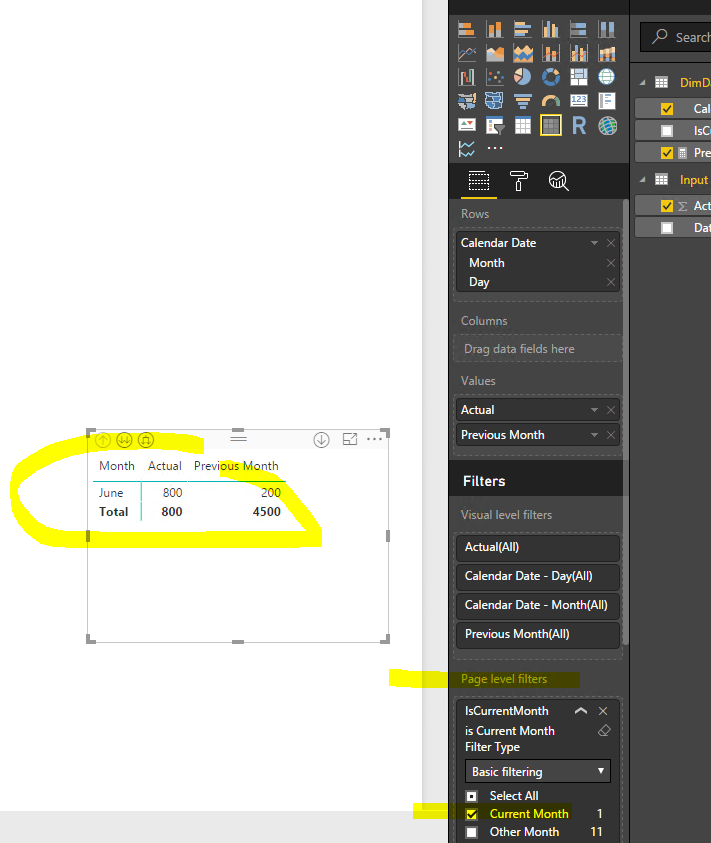Toggle the Select All filter checkbox
Screen dimensions: 711x843
click(472, 796)
